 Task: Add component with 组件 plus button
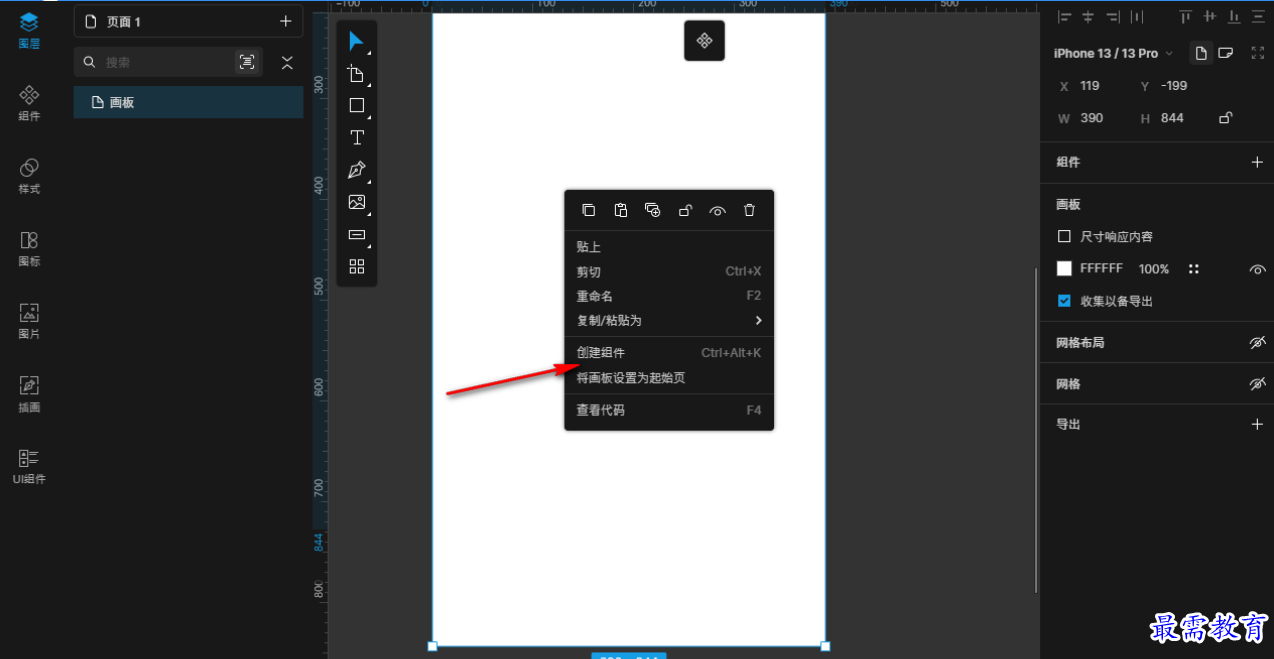pyautogui.click(x=1258, y=162)
